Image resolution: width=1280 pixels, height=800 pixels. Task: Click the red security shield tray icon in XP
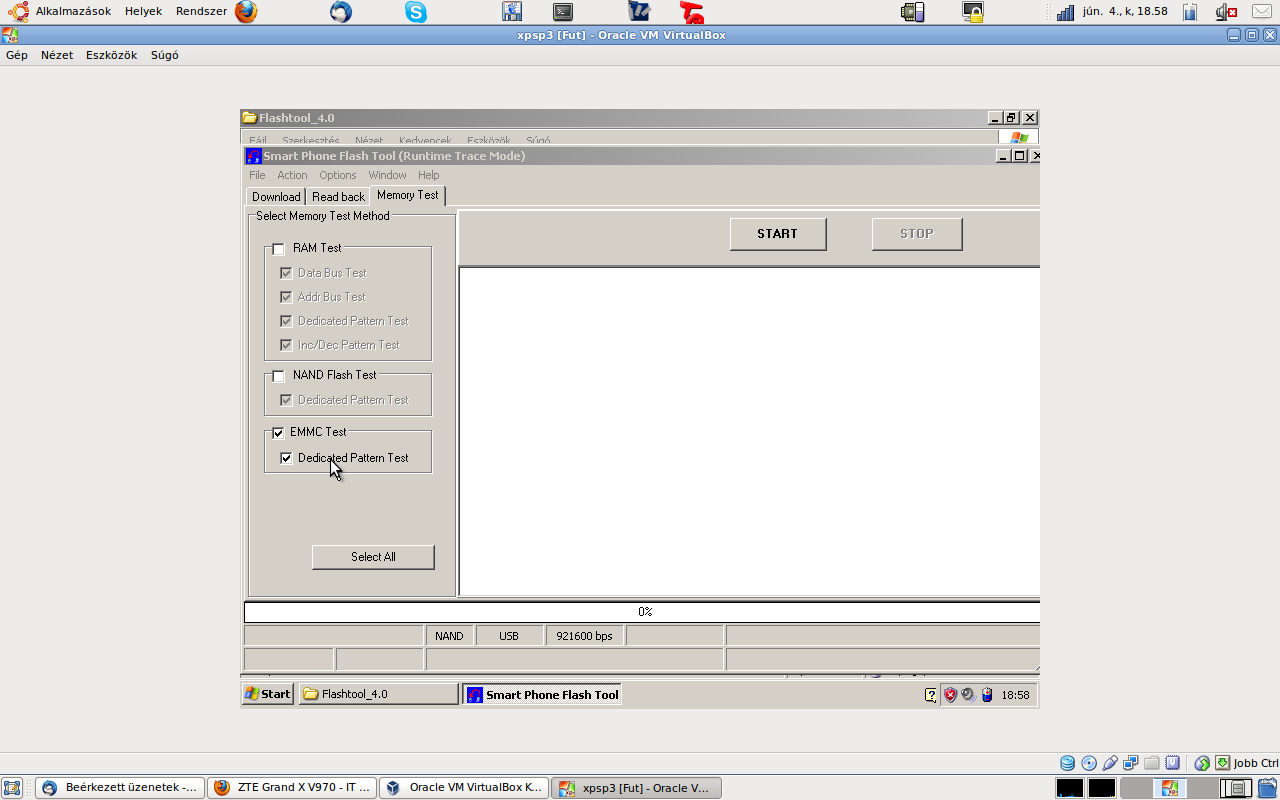click(950, 694)
